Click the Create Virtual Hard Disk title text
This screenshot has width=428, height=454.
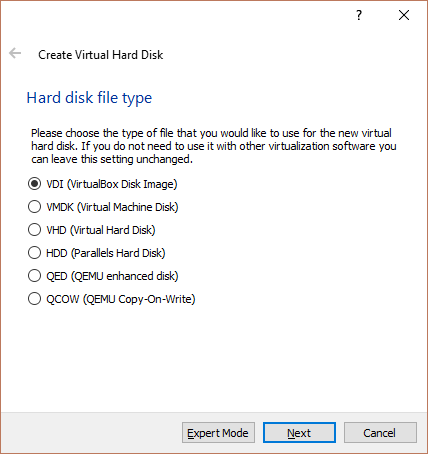pyautogui.click(x=101, y=55)
